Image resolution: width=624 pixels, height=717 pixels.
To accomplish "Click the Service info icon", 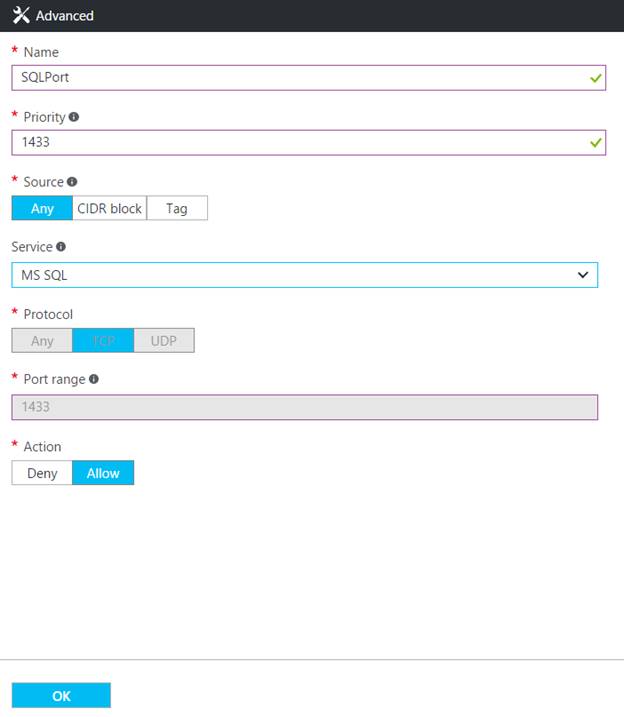I will (61, 246).
